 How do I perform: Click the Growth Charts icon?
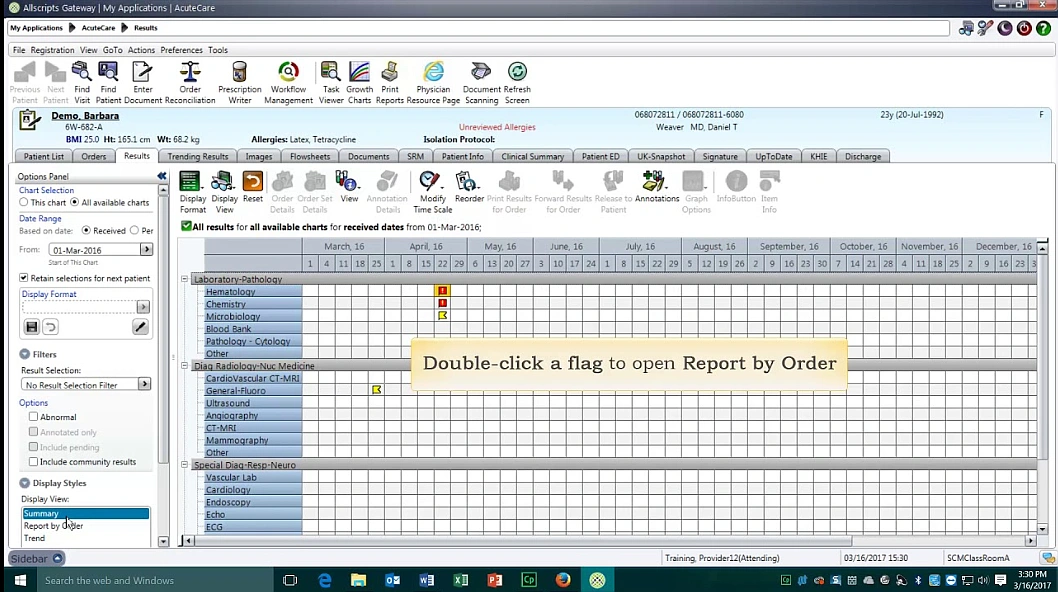(x=359, y=73)
